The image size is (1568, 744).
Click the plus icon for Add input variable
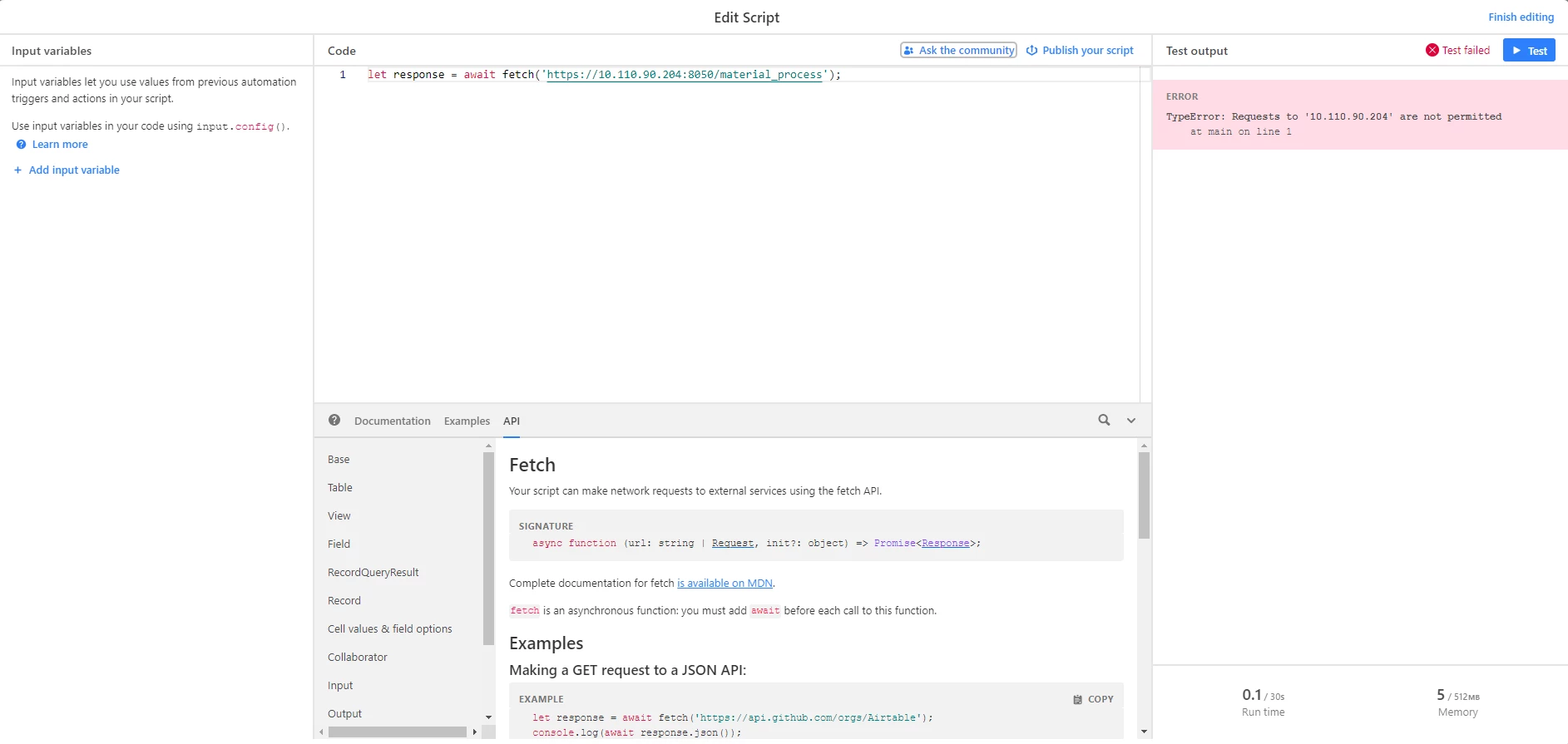click(x=17, y=170)
